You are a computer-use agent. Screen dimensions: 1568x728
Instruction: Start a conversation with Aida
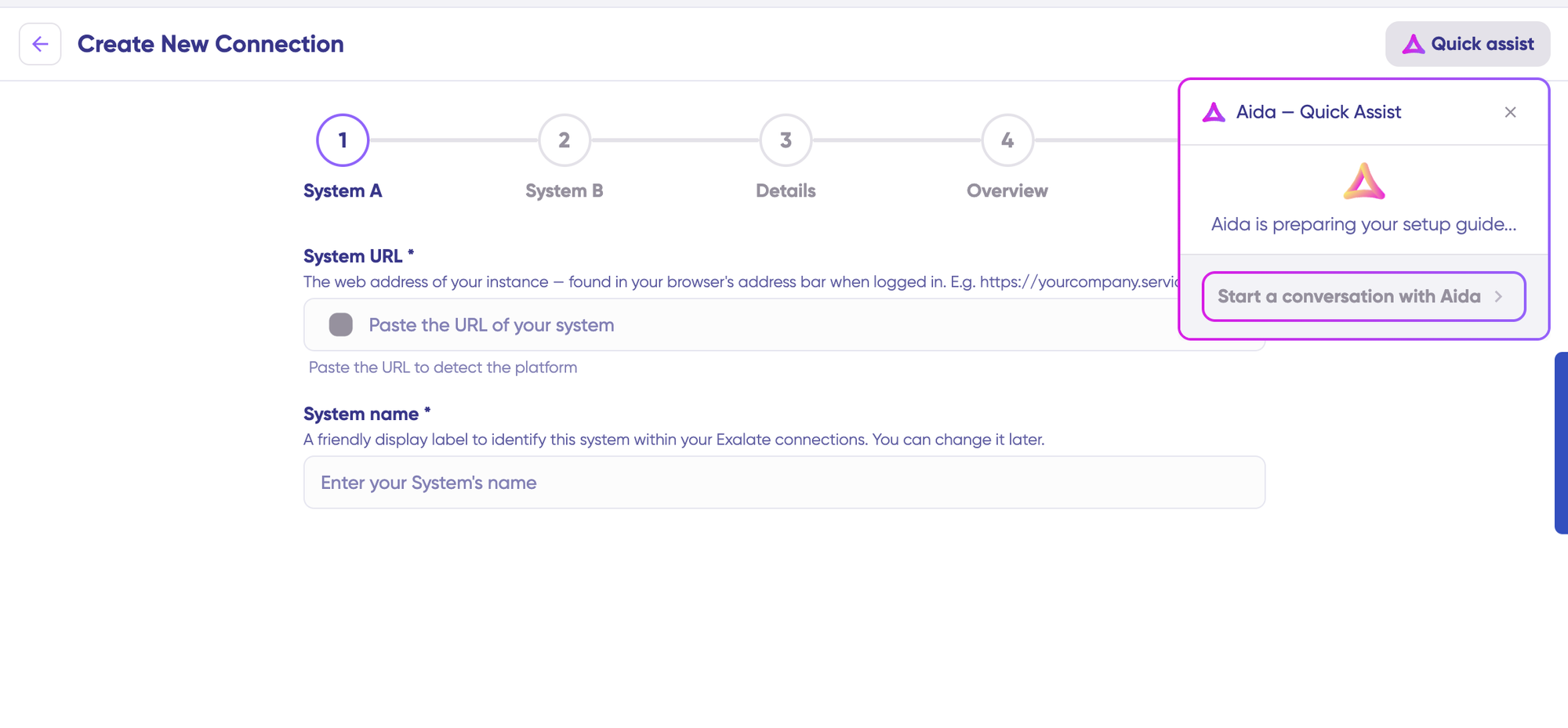tap(1363, 296)
